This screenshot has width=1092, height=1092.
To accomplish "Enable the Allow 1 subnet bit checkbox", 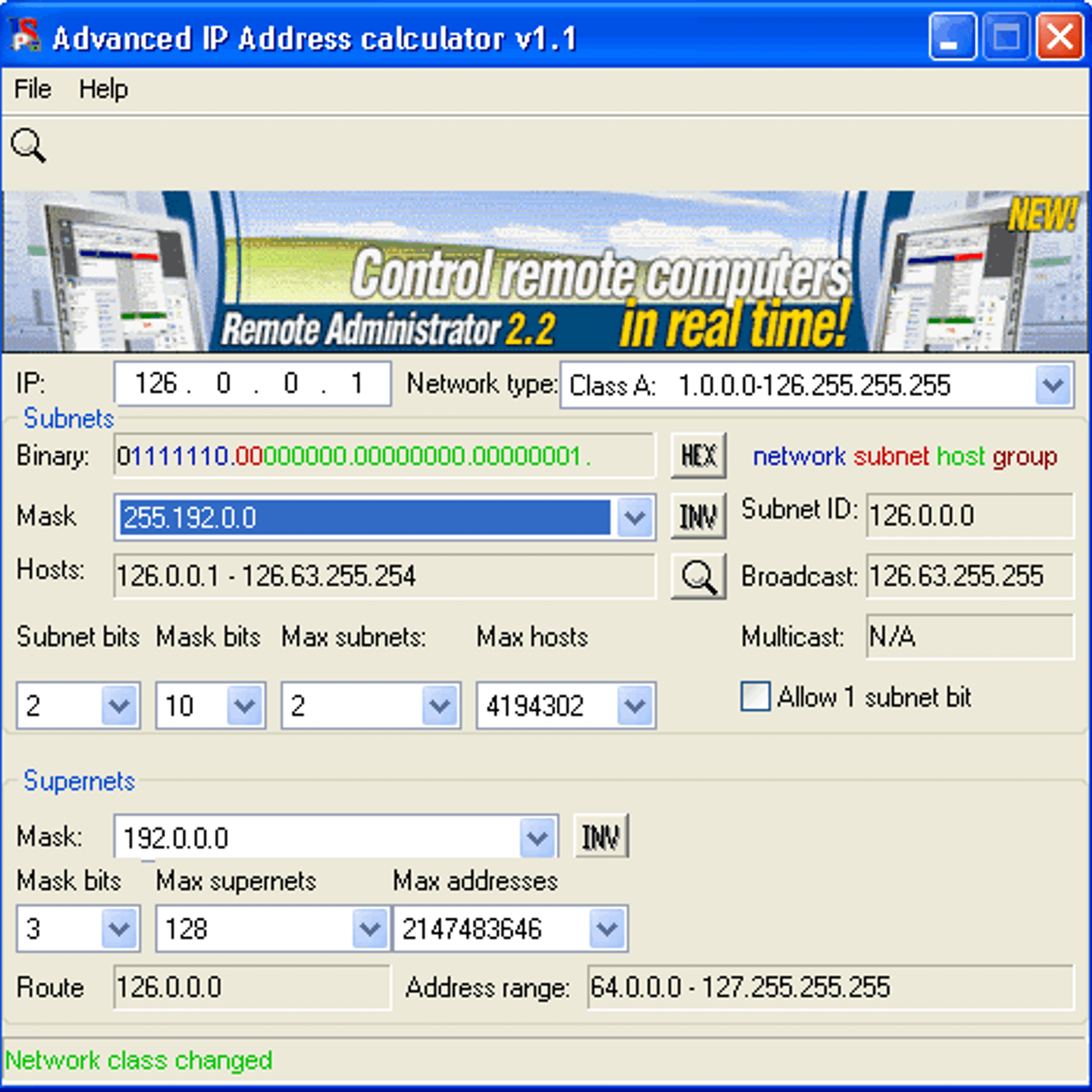I will click(756, 697).
